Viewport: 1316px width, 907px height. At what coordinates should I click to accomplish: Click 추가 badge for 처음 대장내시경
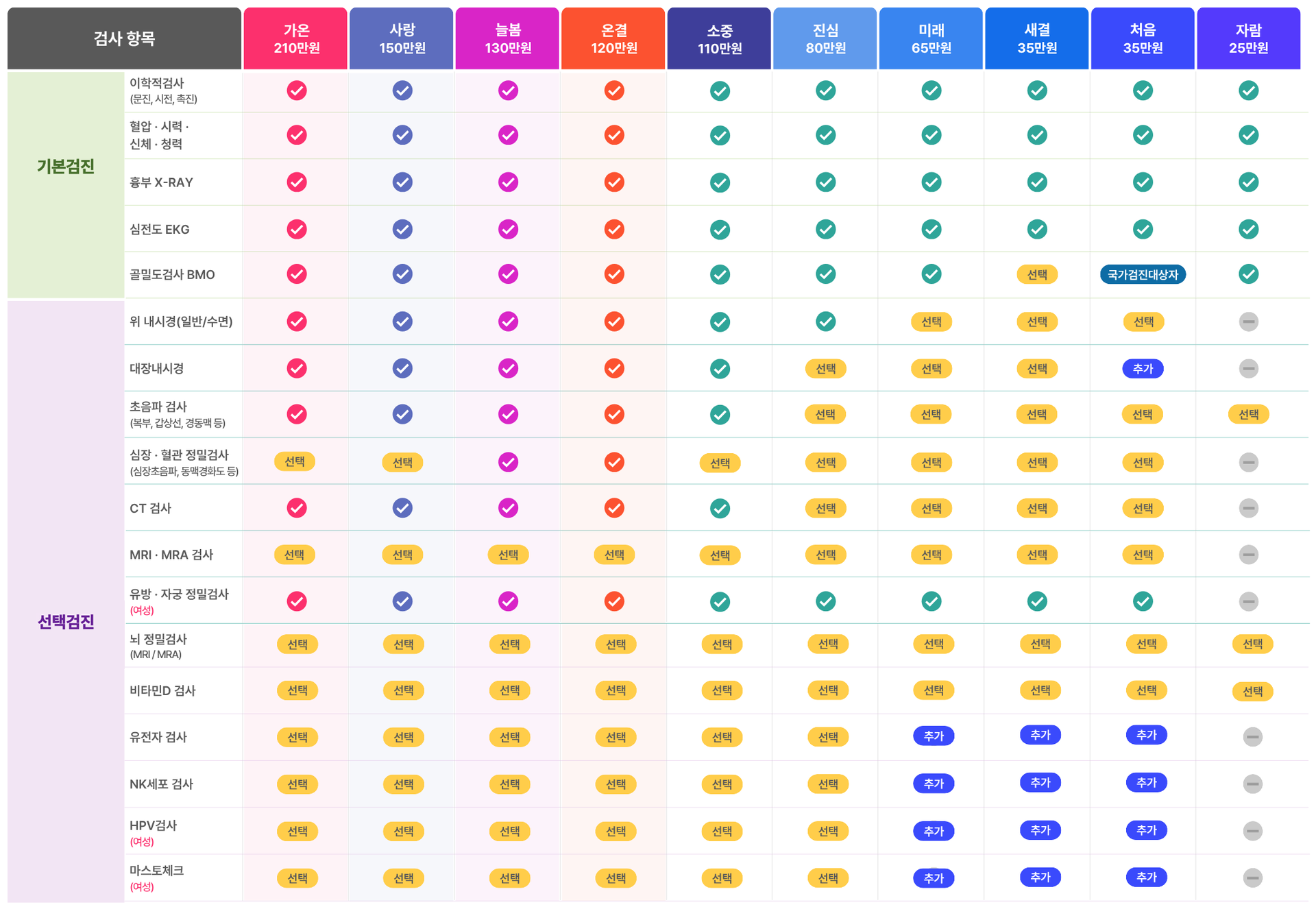click(1143, 368)
